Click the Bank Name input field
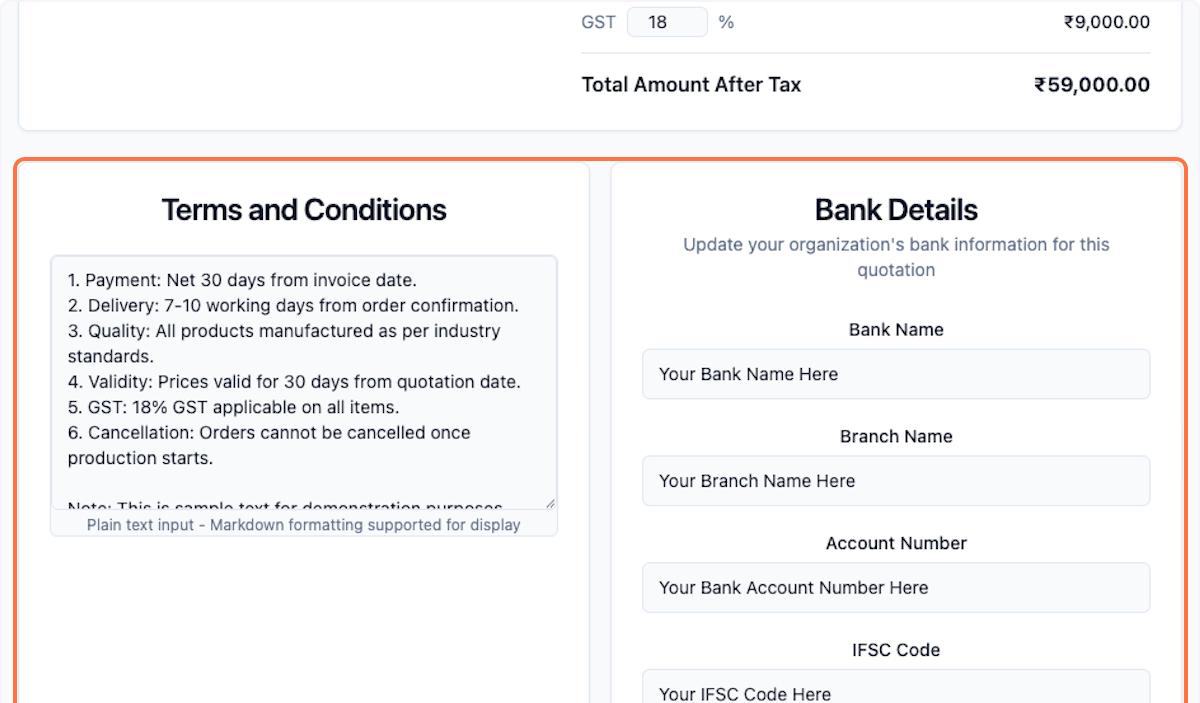Image resolution: width=1200 pixels, height=703 pixels. point(896,374)
